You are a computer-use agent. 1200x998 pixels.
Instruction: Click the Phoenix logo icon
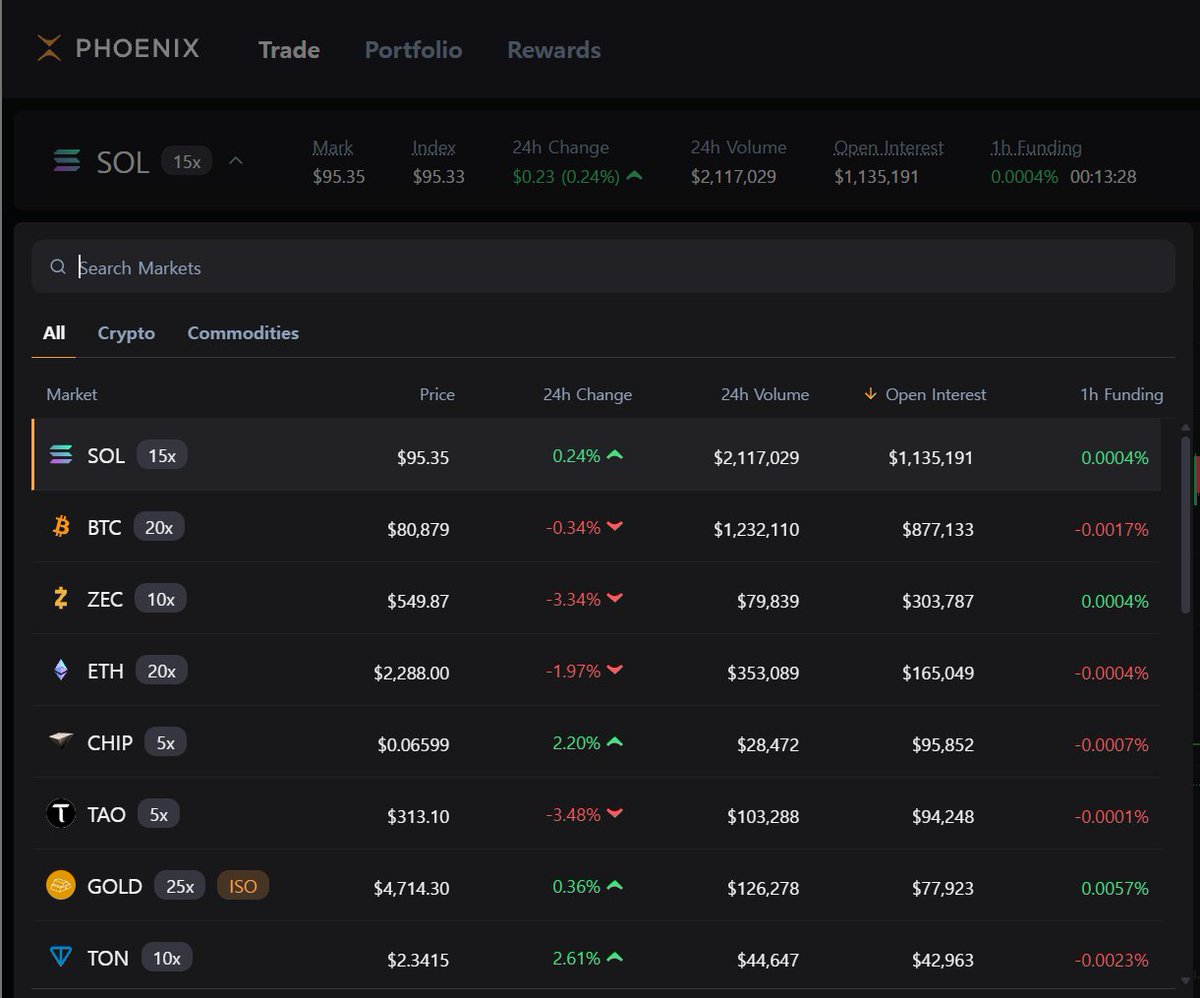point(49,48)
